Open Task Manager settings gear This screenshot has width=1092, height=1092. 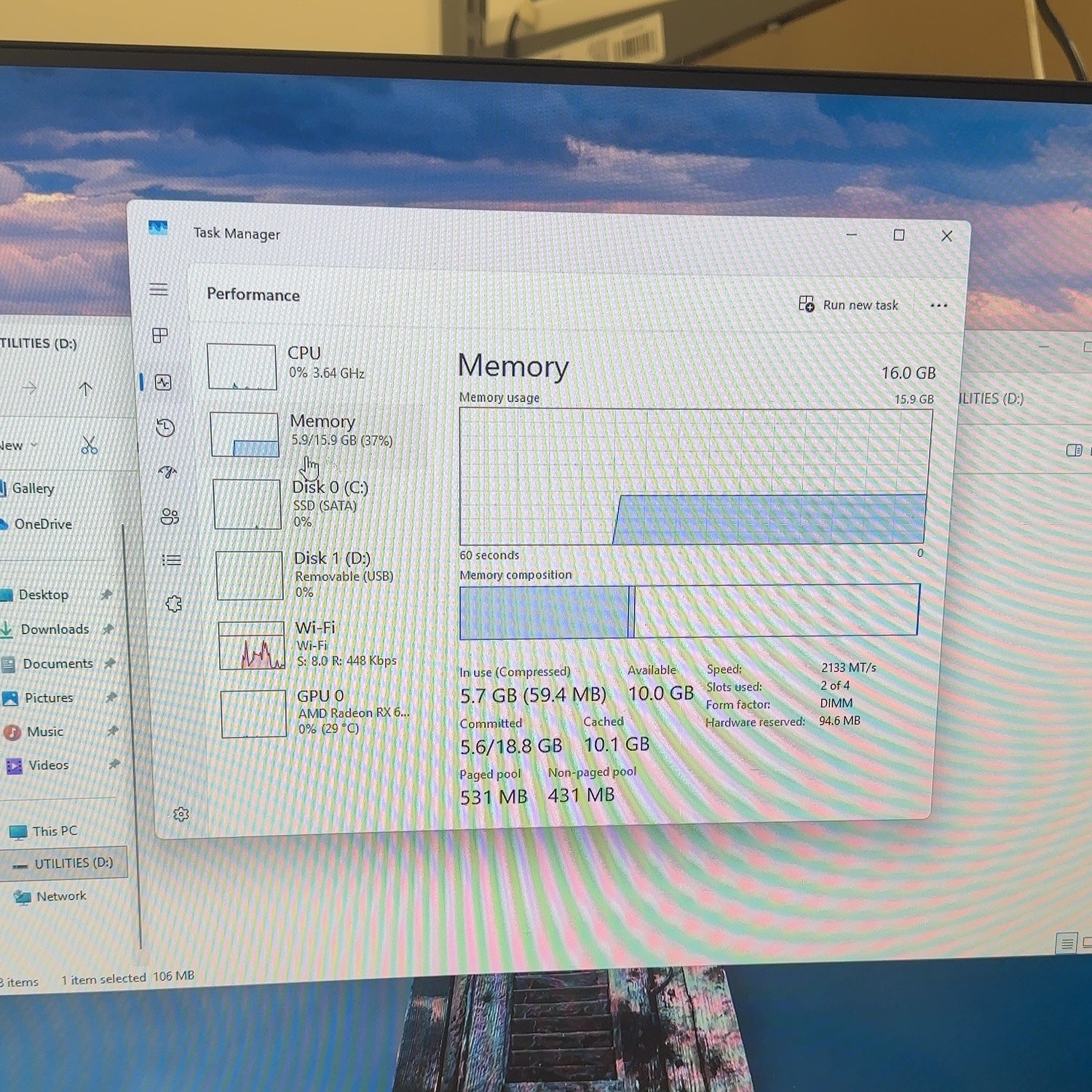pos(181,814)
